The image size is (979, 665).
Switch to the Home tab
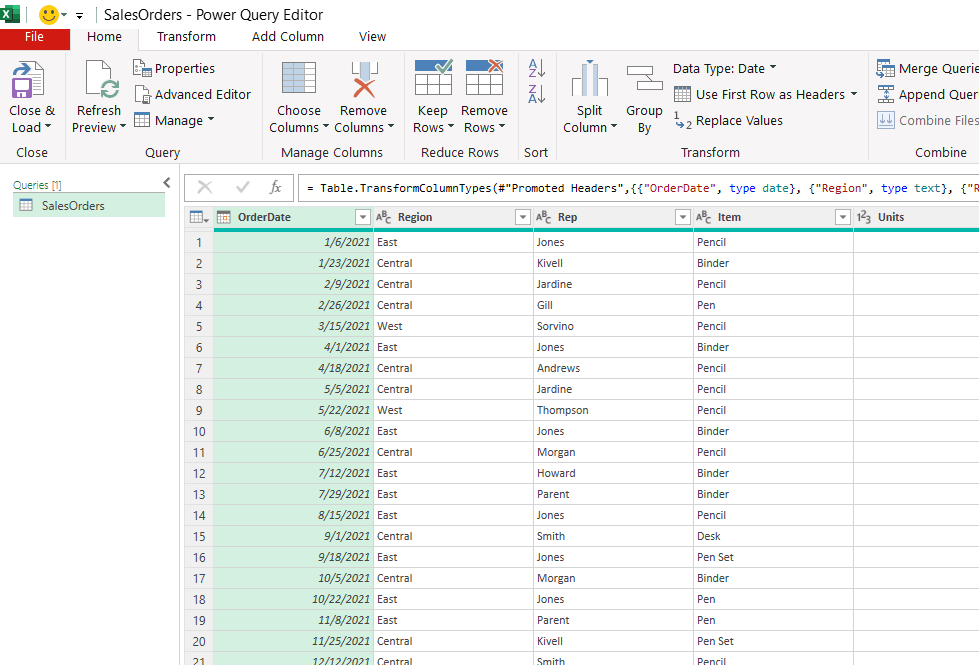[x=104, y=37]
